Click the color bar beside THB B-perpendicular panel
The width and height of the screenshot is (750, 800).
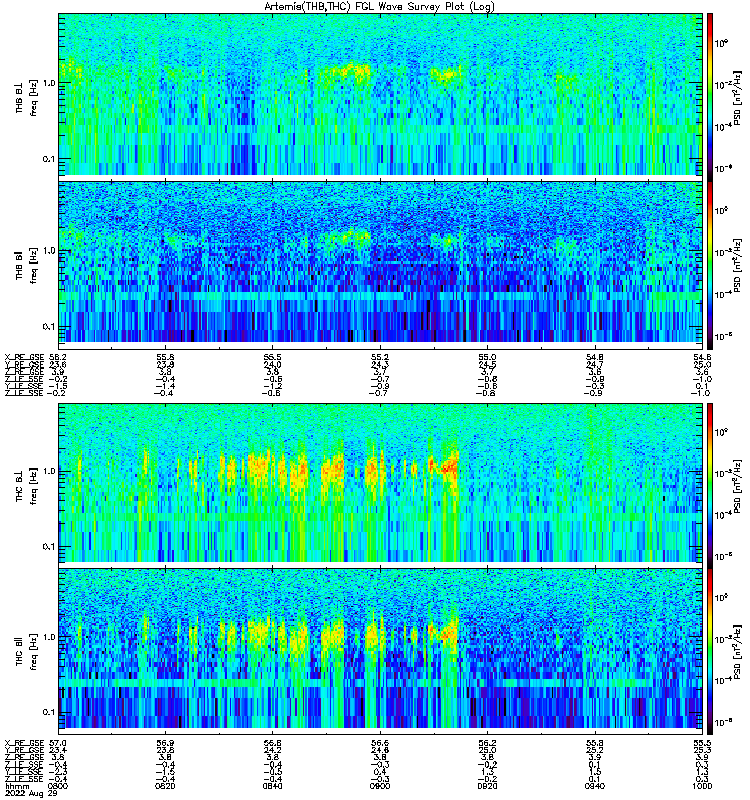(710, 97)
